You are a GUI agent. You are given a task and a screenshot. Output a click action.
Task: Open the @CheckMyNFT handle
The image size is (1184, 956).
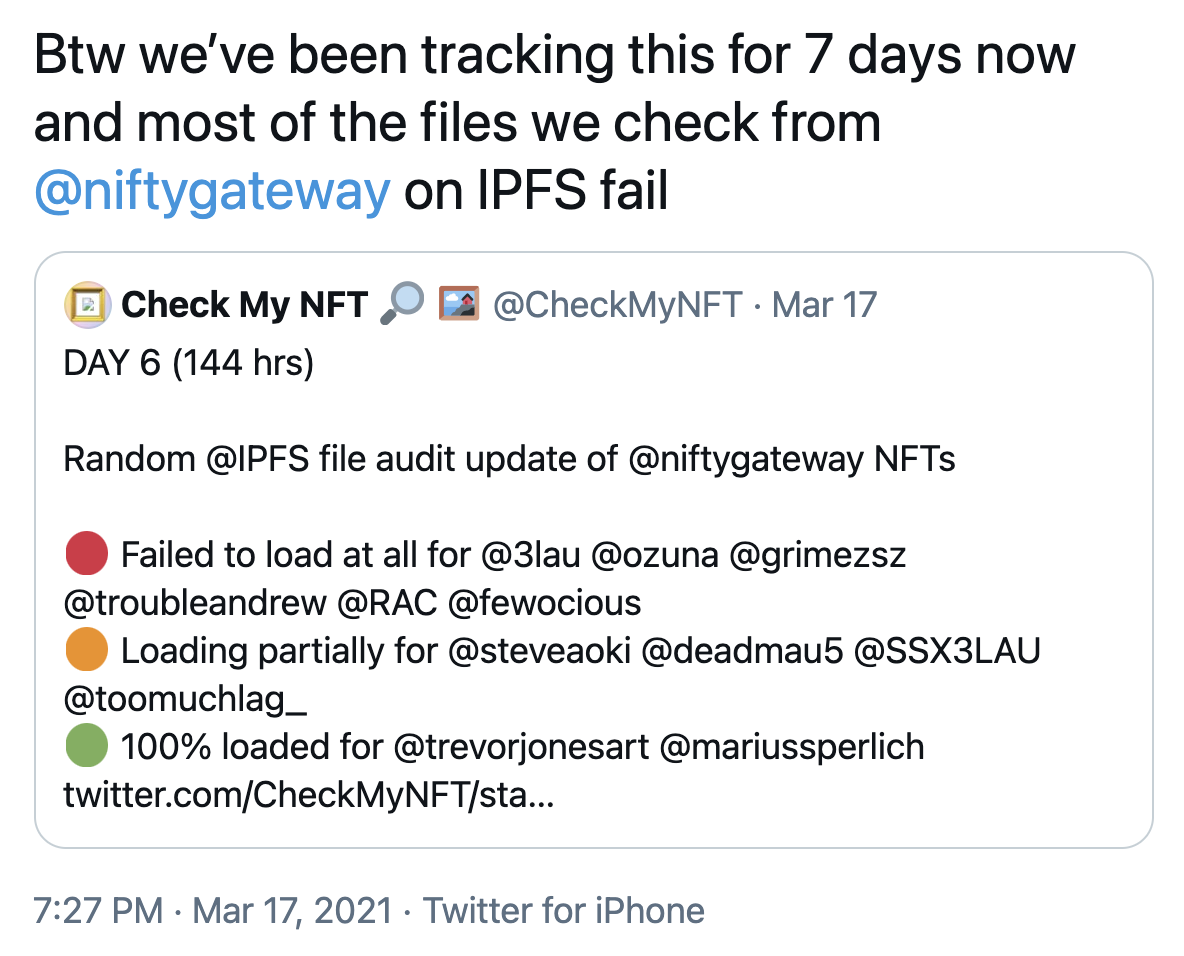coord(618,304)
